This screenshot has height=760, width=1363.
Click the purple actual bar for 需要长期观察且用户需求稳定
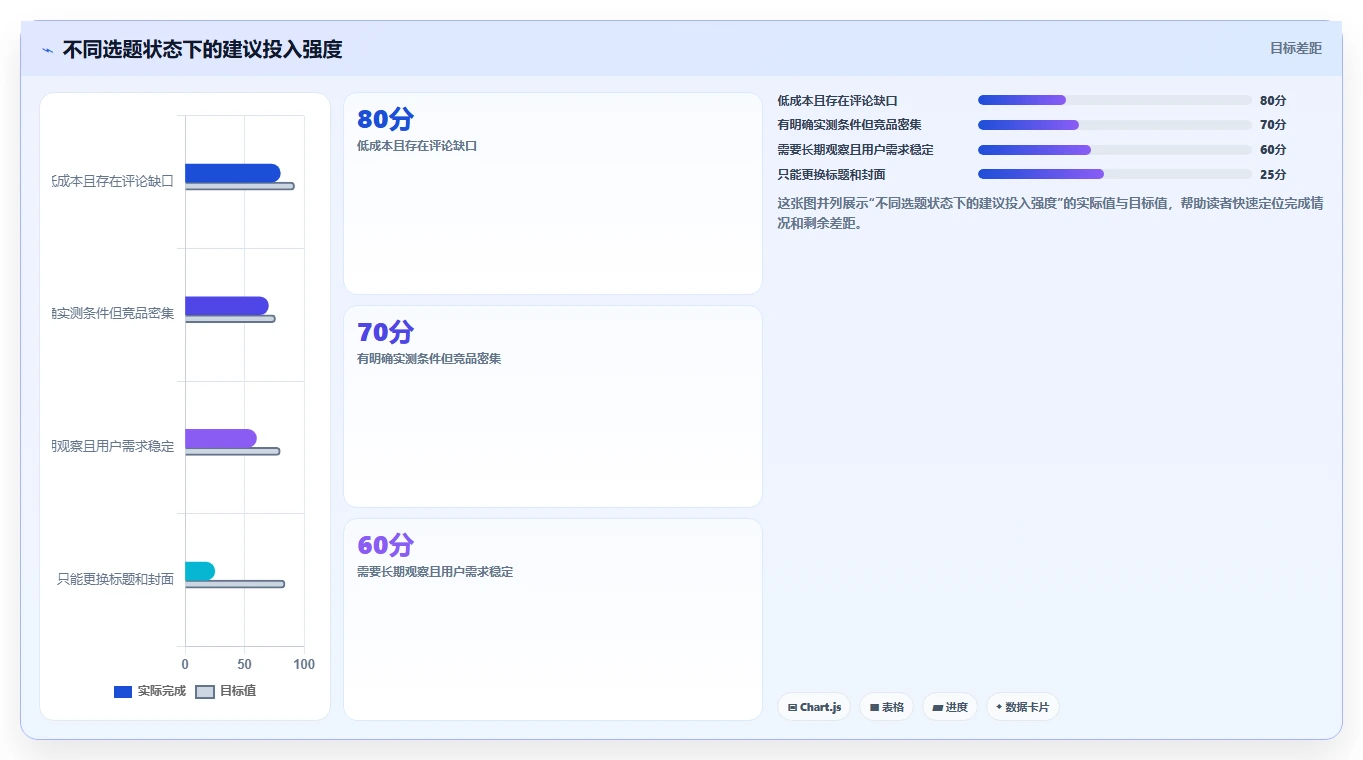point(221,438)
